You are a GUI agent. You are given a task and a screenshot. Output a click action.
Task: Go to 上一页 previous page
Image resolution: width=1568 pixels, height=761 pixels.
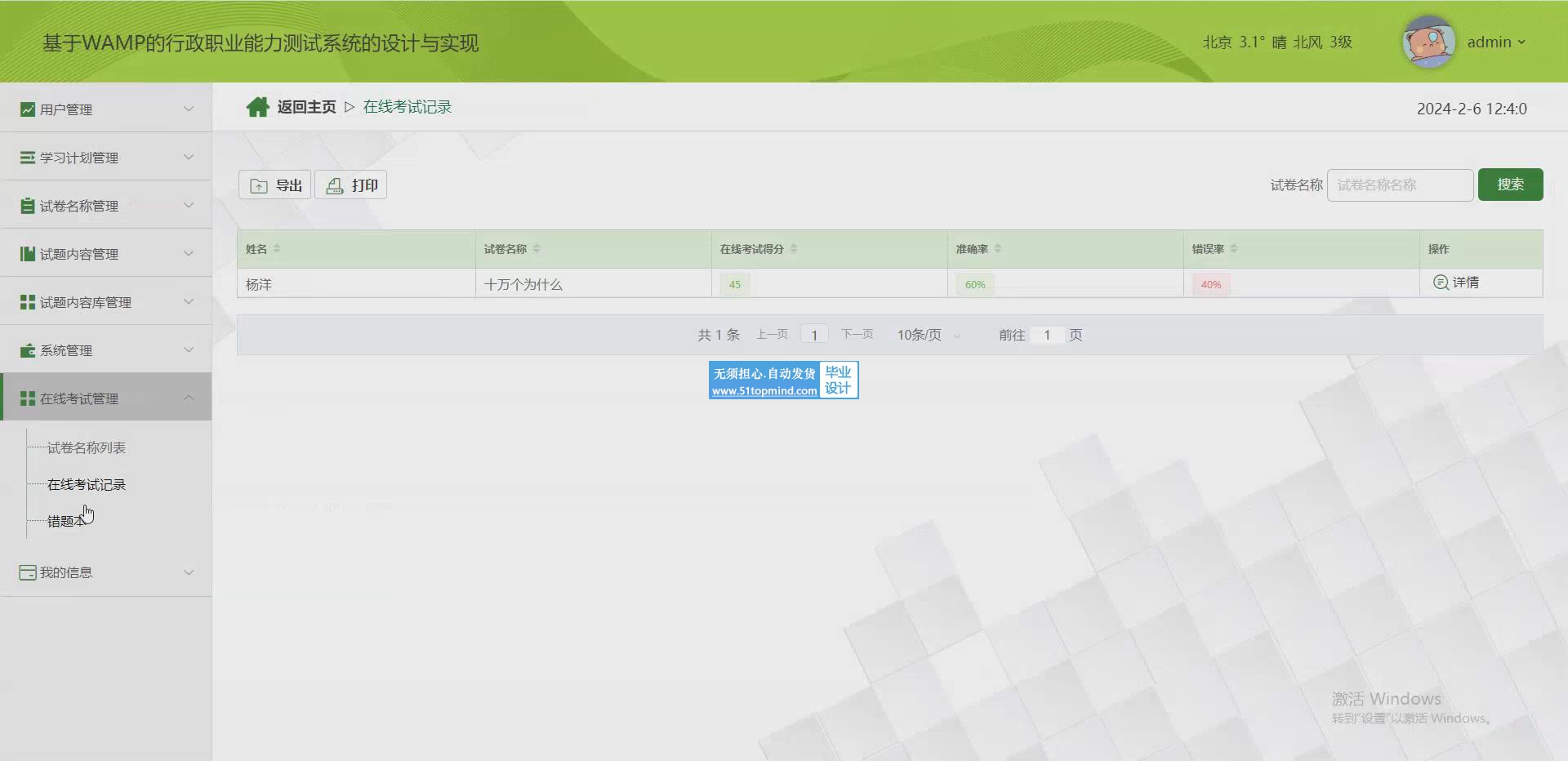pyautogui.click(x=772, y=334)
